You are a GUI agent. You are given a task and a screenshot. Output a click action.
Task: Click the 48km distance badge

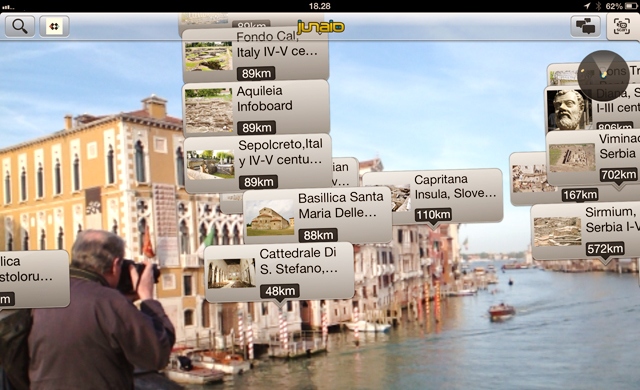coord(280,291)
